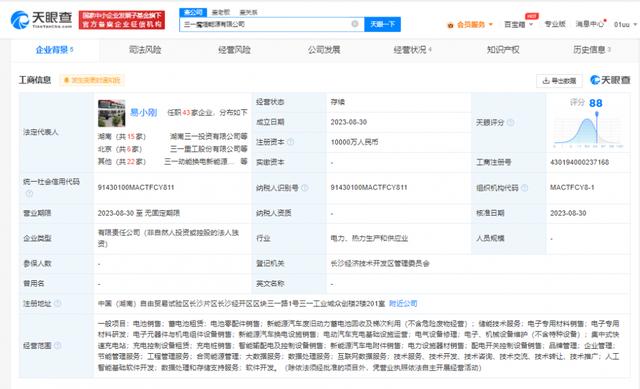Screen dimensions: 640x389
Task: Click the 存续 operating status value
Action: [338, 102]
